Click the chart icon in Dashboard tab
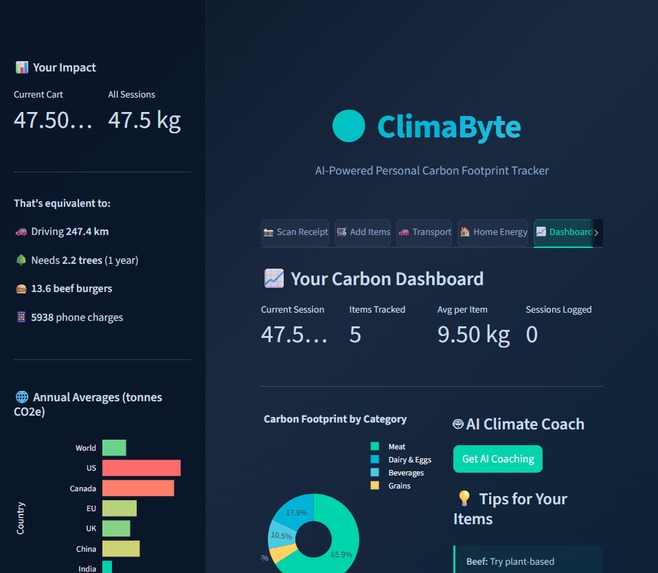Image resolution: width=658 pixels, height=573 pixels. [541, 232]
